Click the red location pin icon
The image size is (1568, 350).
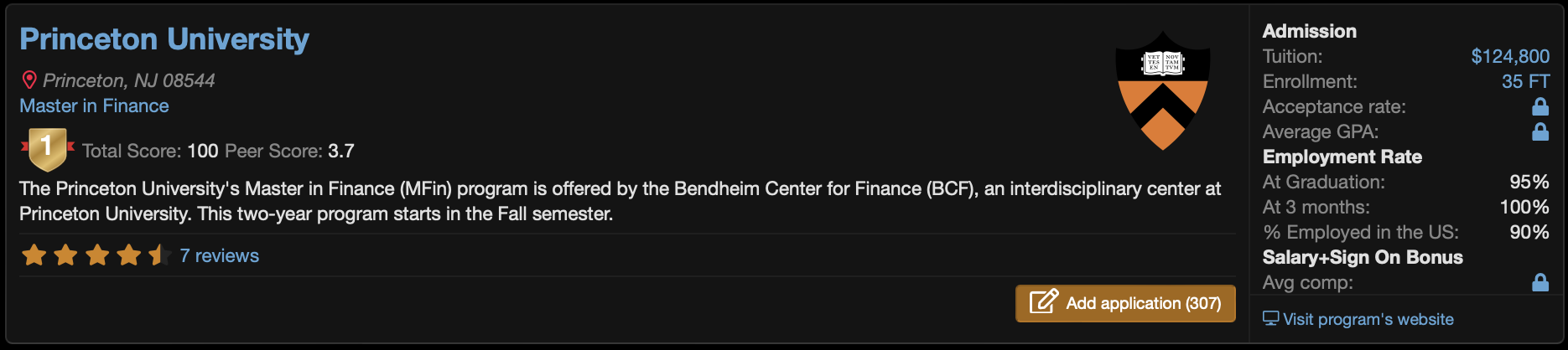click(x=29, y=80)
